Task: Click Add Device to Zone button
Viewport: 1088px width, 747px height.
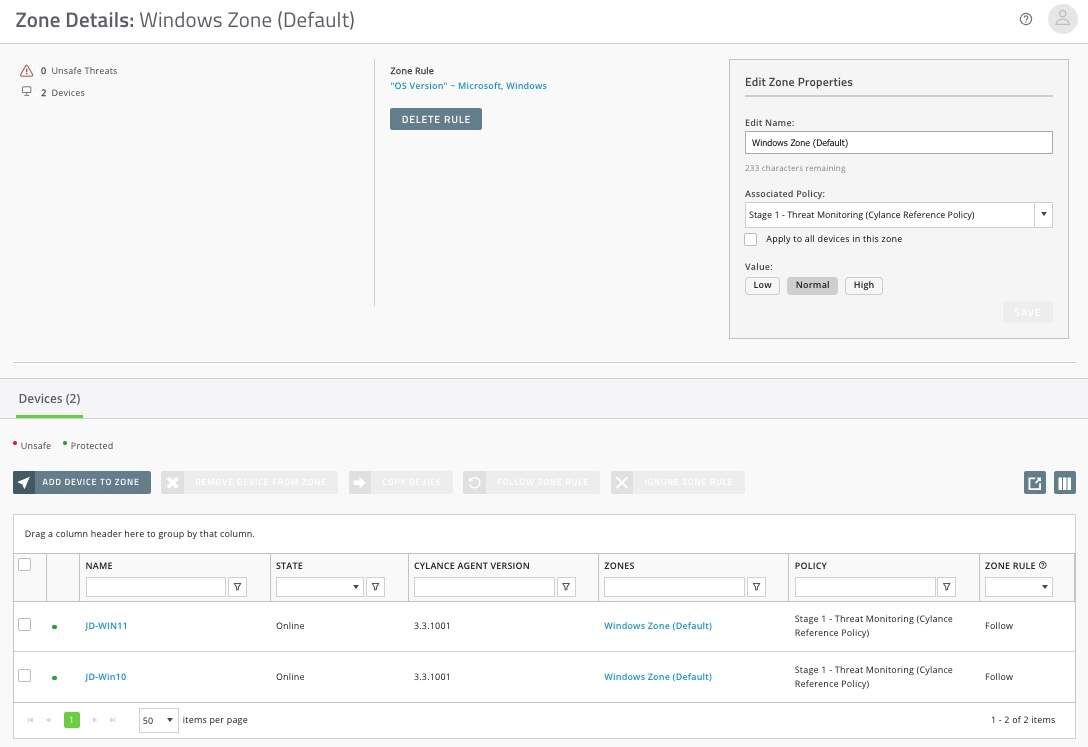Action: pyautogui.click(x=82, y=482)
